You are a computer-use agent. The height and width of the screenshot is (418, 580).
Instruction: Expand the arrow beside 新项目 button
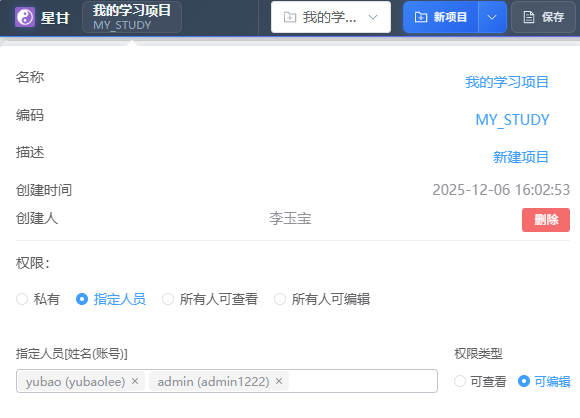tap(492, 17)
